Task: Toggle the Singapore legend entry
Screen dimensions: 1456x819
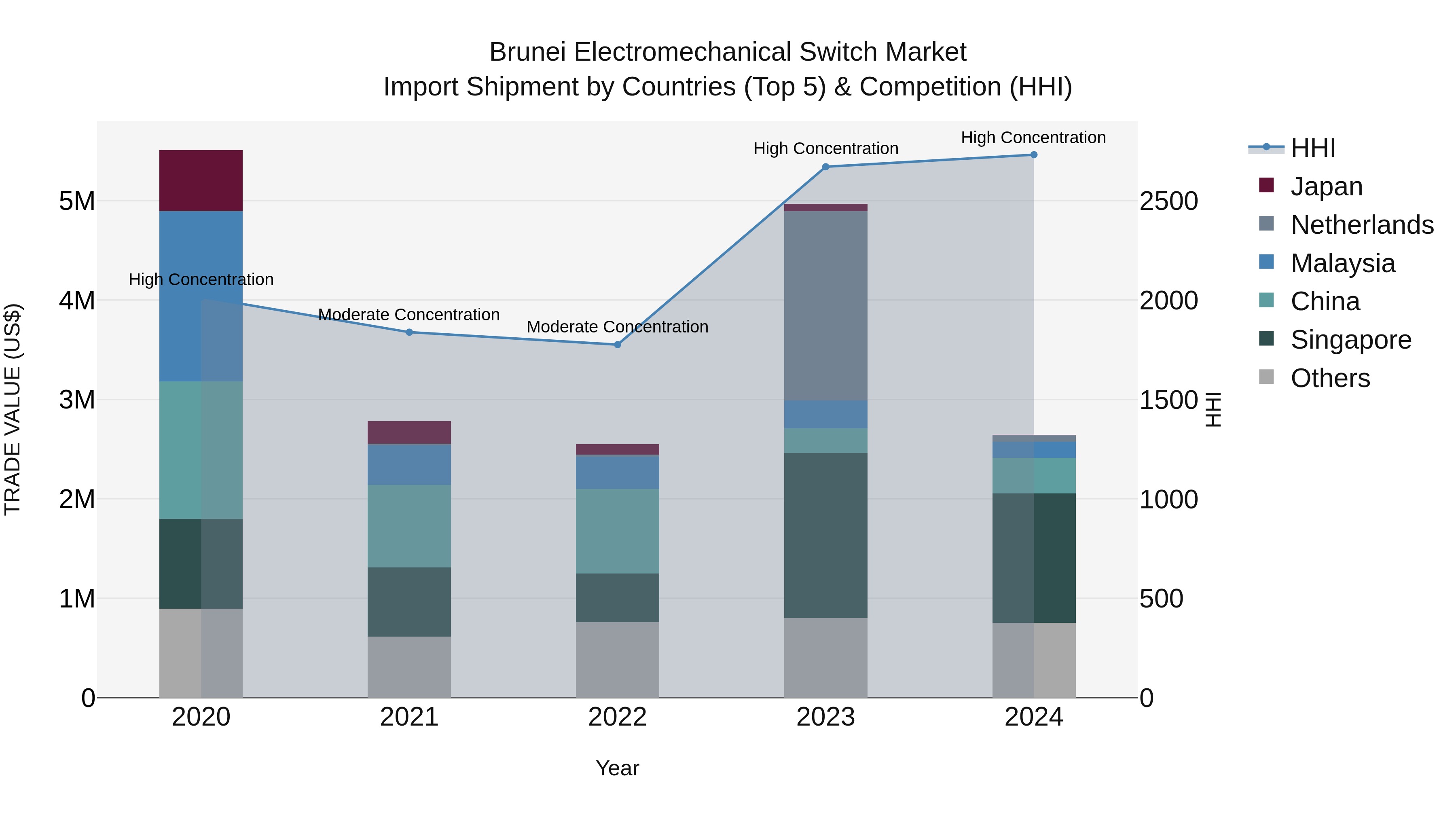Action: [1335, 340]
